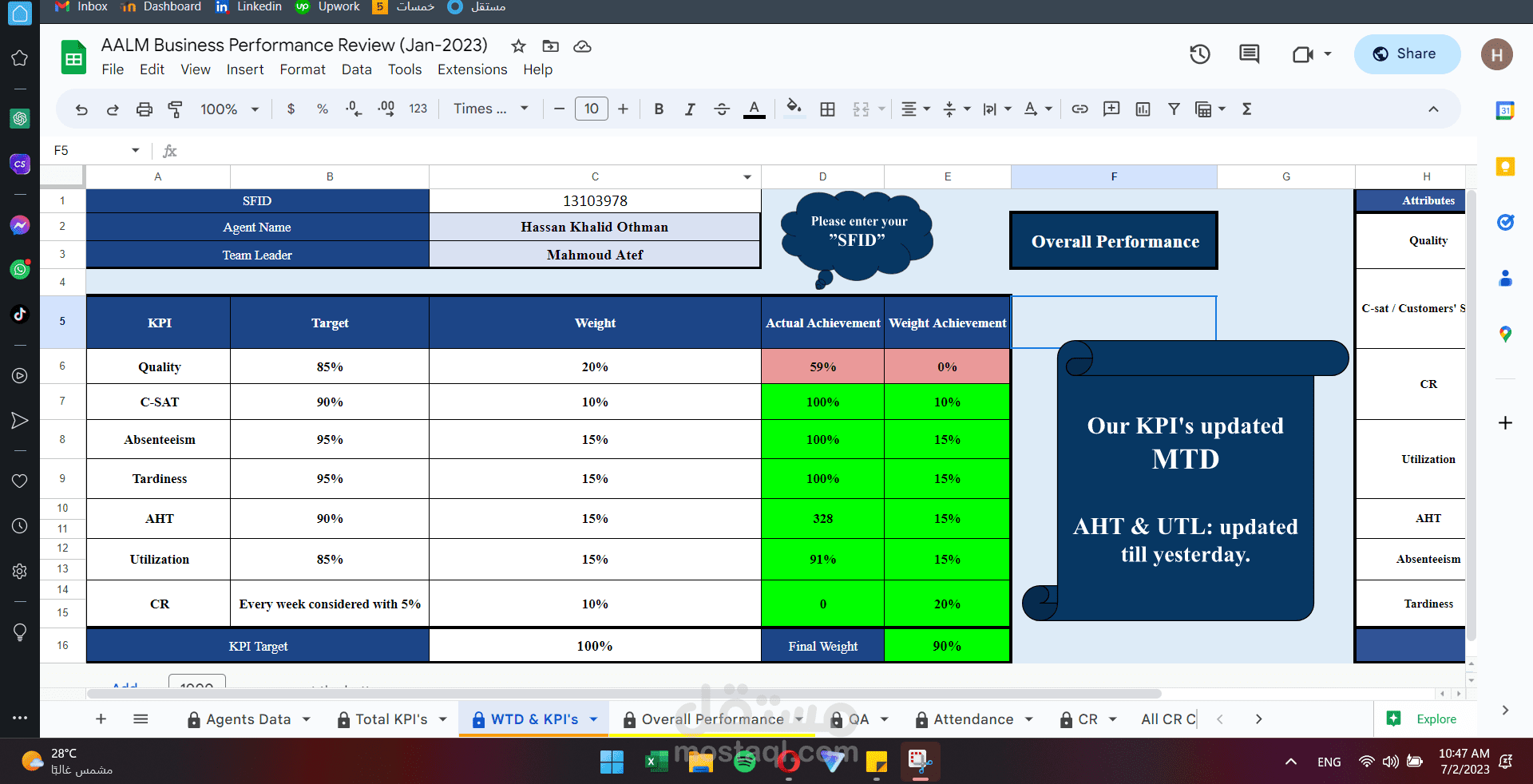This screenshot has width=1533, height=784.
Task: Open the account profile avatar
Action: coord(1497,54)
